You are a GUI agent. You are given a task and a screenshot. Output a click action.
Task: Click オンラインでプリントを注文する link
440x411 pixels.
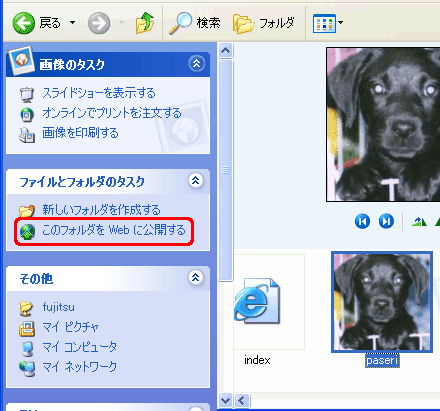[112, 113]
